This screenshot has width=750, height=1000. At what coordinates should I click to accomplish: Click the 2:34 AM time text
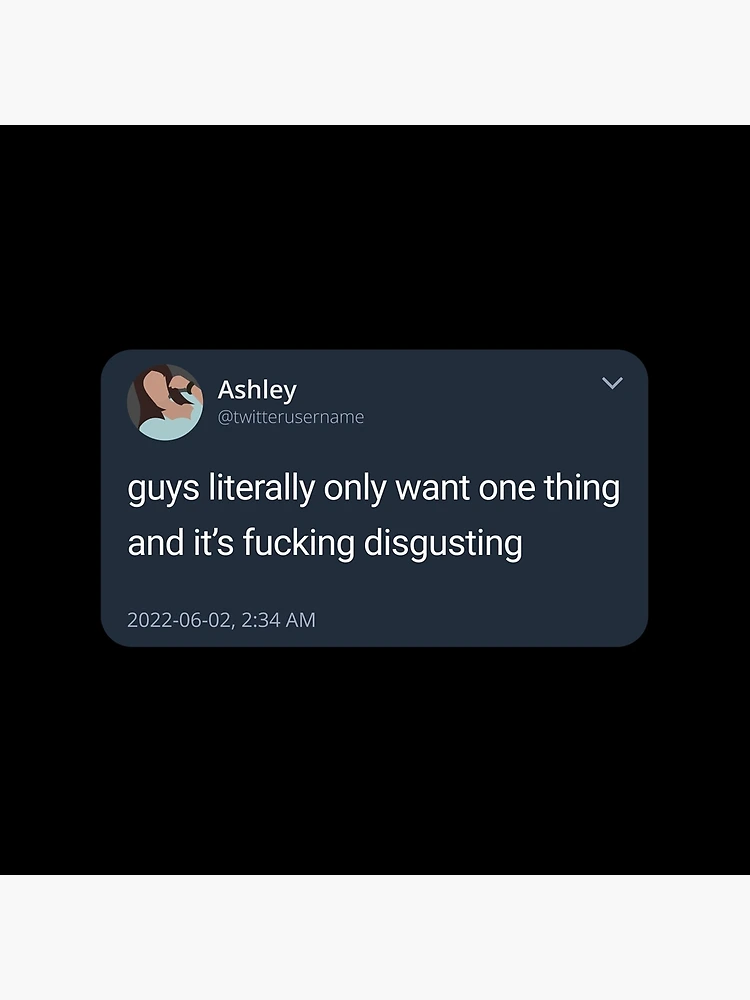(x=279, y=620)
